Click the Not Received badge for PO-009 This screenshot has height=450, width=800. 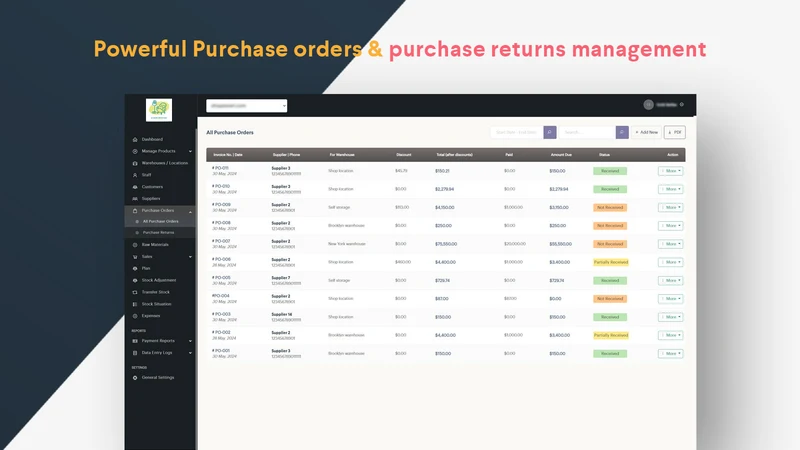[x=610, y=208]
